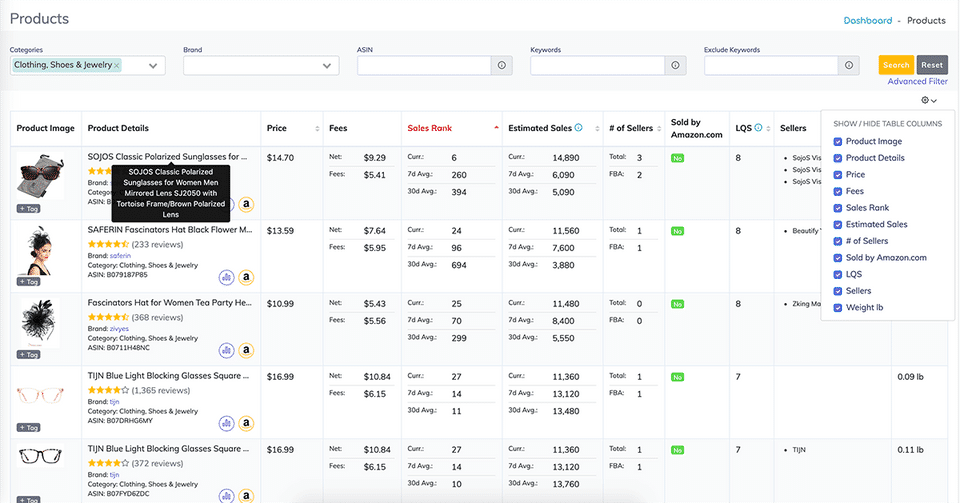The height and width of the screenshot is (503, 960).
Task: Collapse the table columns gear dropdown
Action: point(931,101)
